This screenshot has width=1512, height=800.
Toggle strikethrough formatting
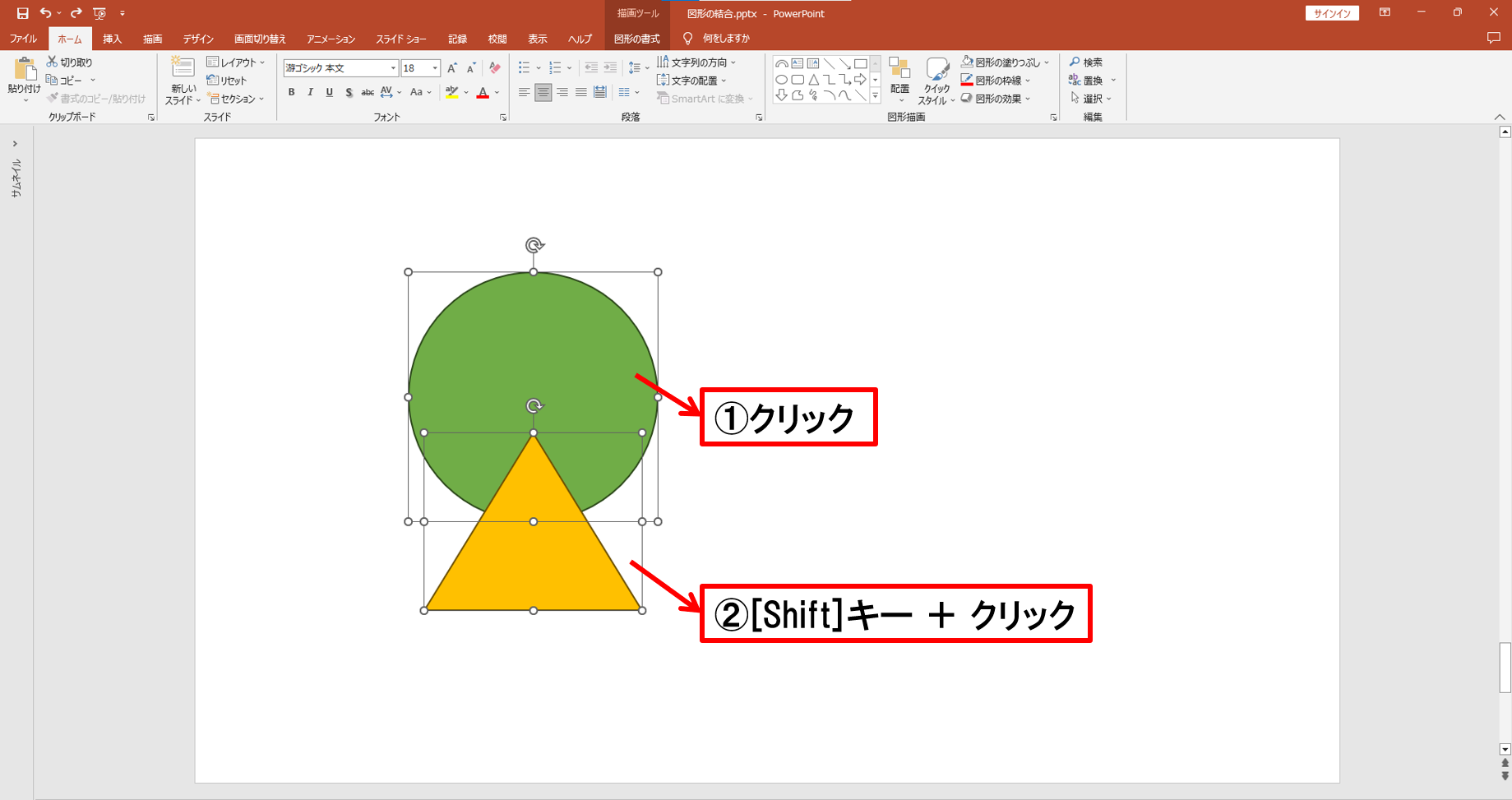point(368,92)
